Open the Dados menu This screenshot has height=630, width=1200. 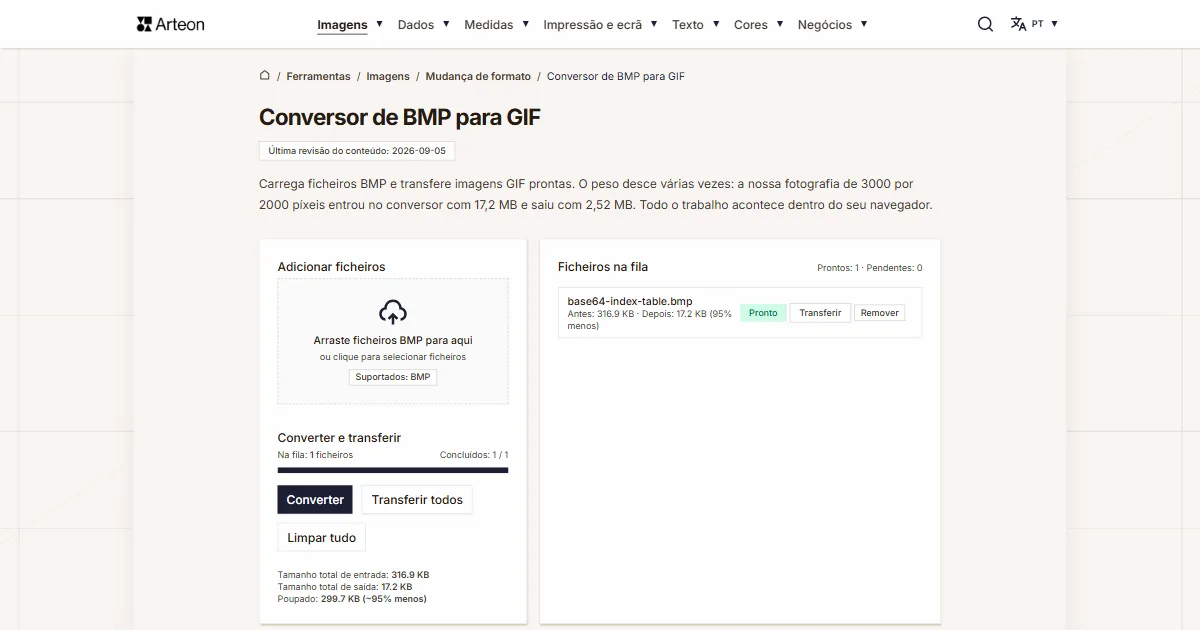click(416, 25)
